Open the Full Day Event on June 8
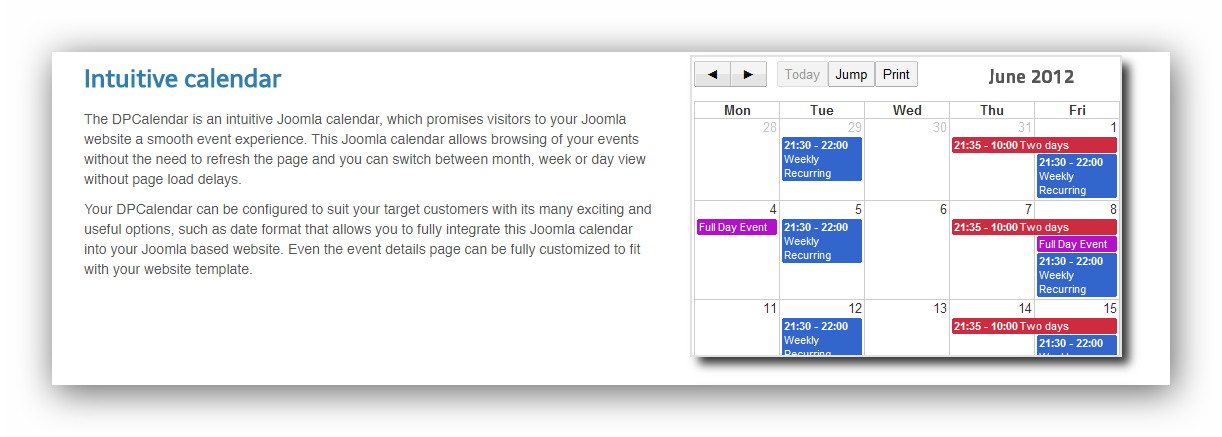The height and width of the screenshot is (437, 1222). [1076, 244]
